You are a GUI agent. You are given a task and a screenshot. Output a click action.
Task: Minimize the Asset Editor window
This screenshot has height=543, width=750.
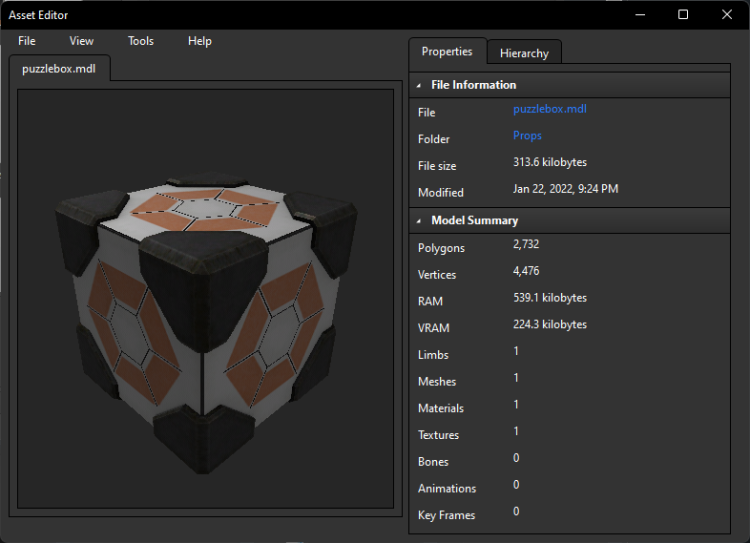click(x=640, y=15)
